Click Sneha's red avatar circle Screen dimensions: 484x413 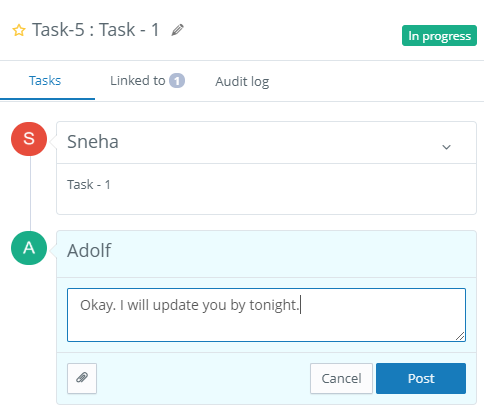29,139
